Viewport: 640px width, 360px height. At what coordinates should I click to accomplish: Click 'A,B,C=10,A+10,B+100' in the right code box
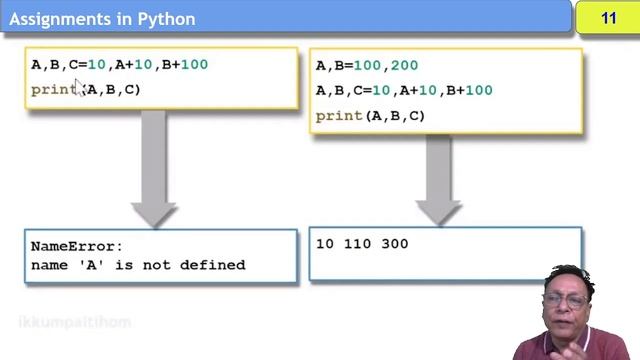[404, 90]
